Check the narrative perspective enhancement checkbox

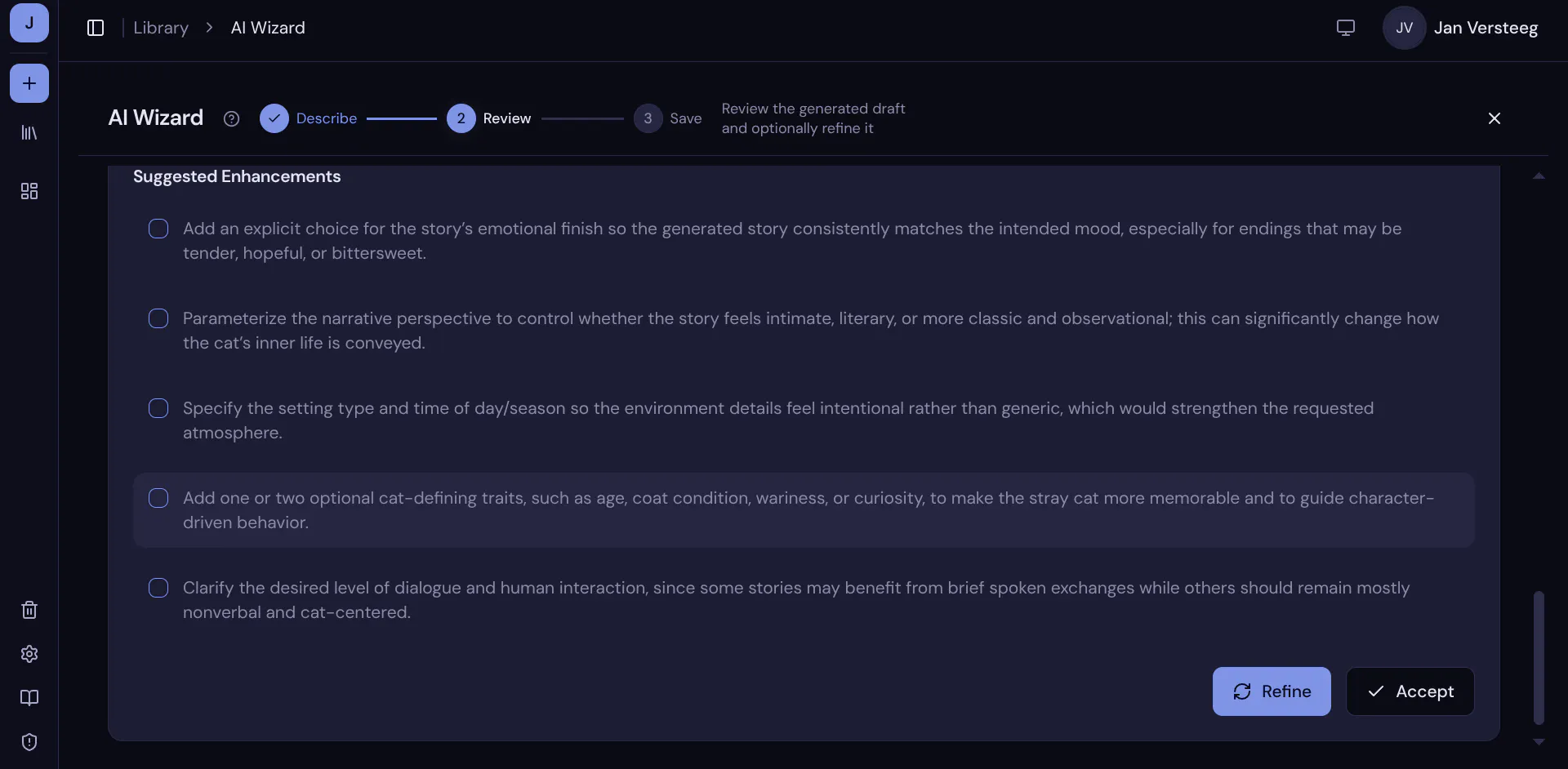click(158, 318)
